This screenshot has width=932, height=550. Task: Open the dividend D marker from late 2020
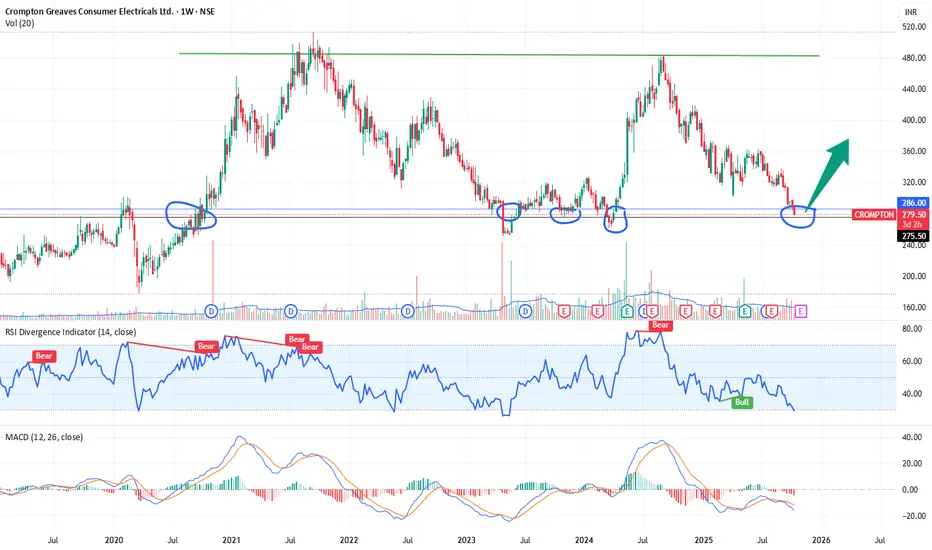(212, 311)
